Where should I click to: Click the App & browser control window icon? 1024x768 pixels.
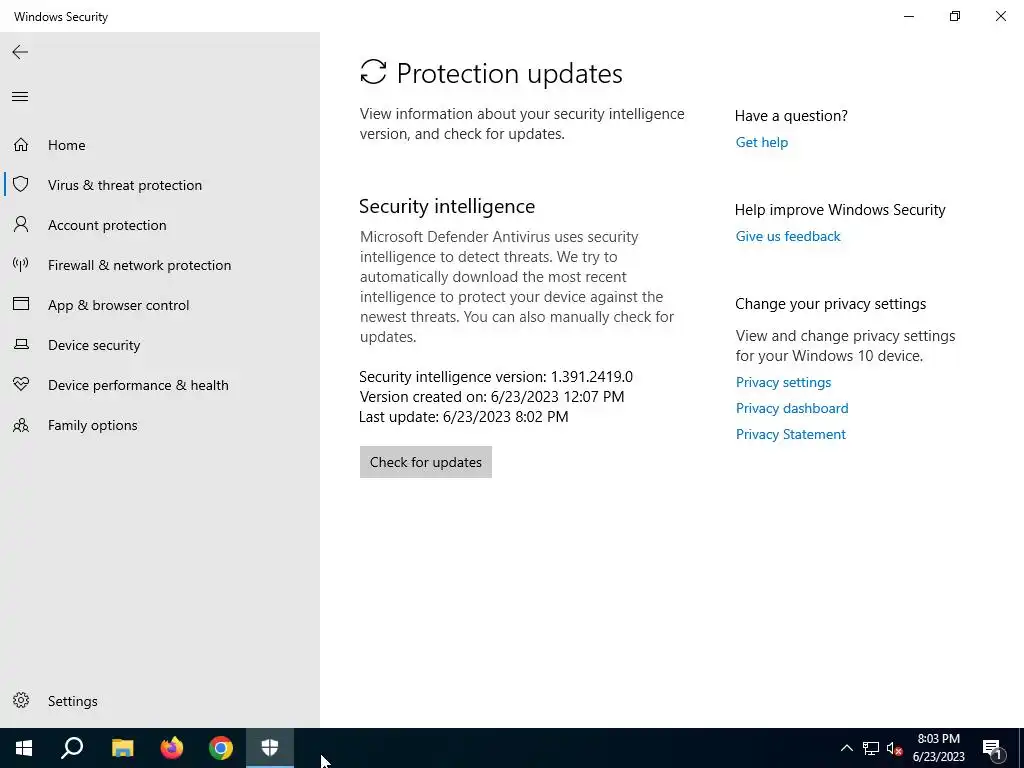(21, 304)
